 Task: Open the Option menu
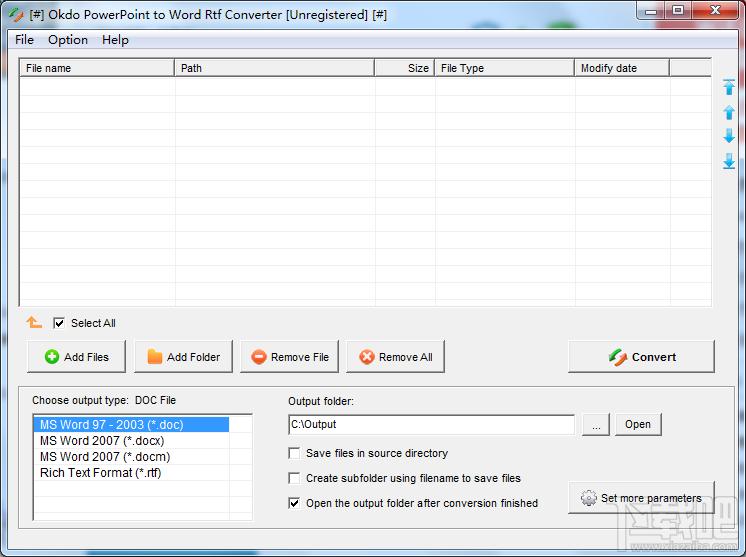[68, 40]
